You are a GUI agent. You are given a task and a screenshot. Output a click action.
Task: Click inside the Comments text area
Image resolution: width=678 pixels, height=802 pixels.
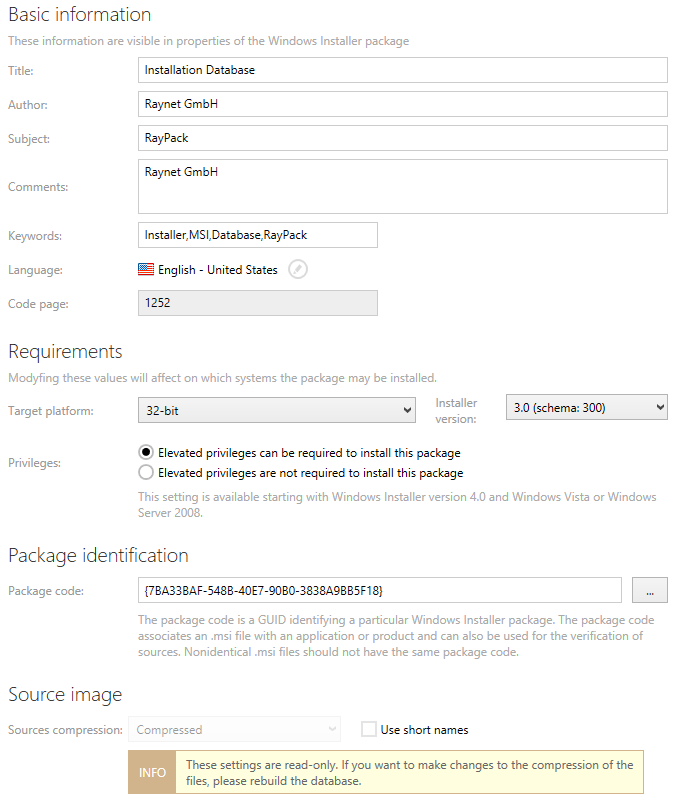coord(402,186)
